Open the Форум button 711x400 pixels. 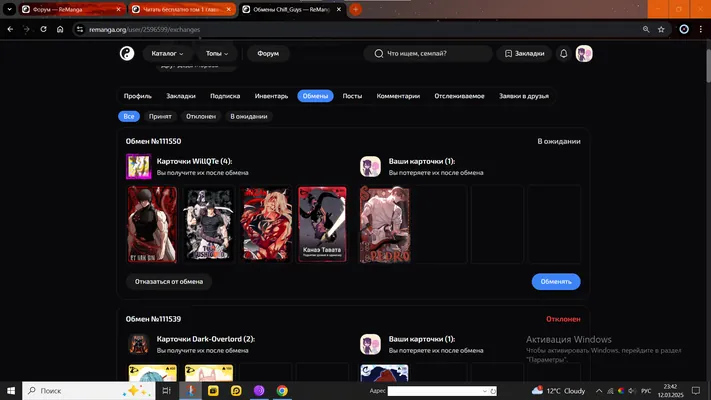pos(268,54)
